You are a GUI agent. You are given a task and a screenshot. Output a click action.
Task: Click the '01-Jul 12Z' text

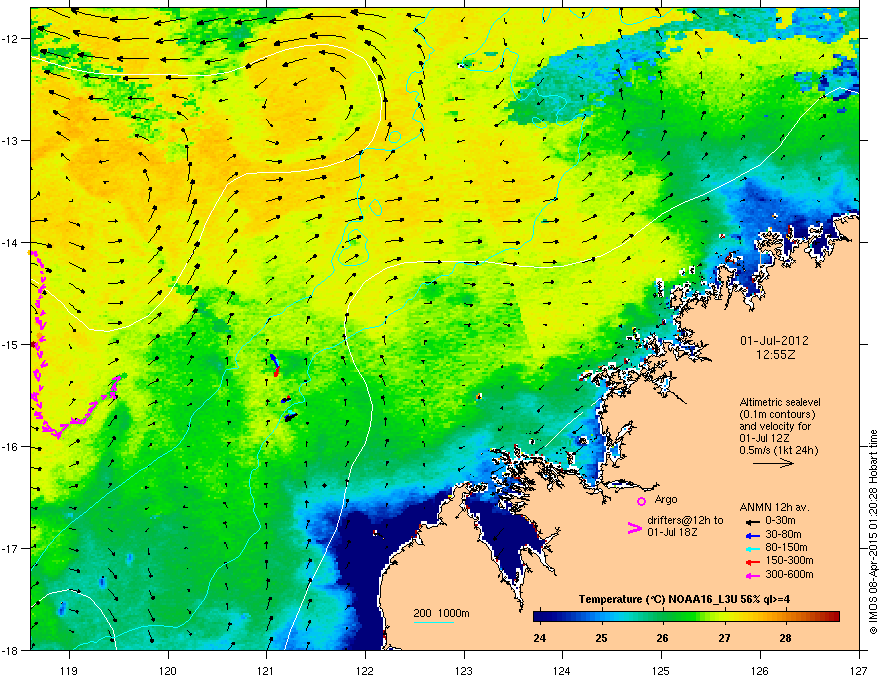763,438
